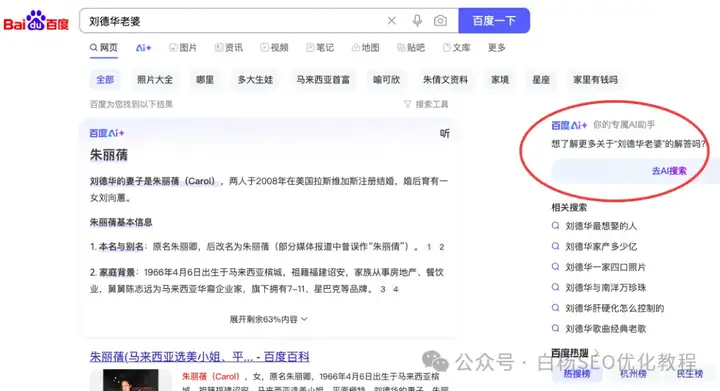The width and height of the screenshot is (720, 391).
Task: Open image search with camera icon
Action: click(x=440, y=21)
